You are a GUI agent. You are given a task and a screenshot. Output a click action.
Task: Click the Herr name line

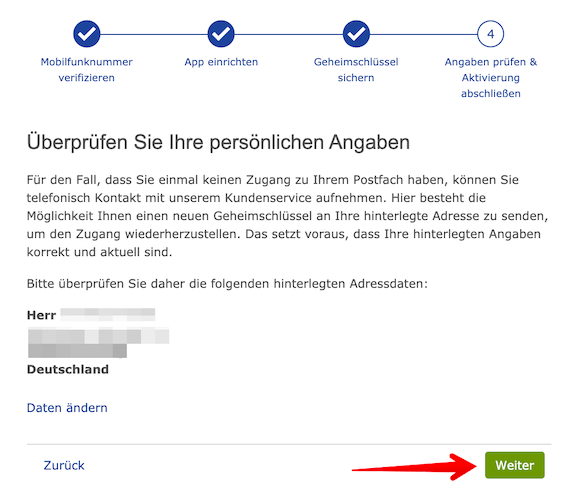(91, 315)
